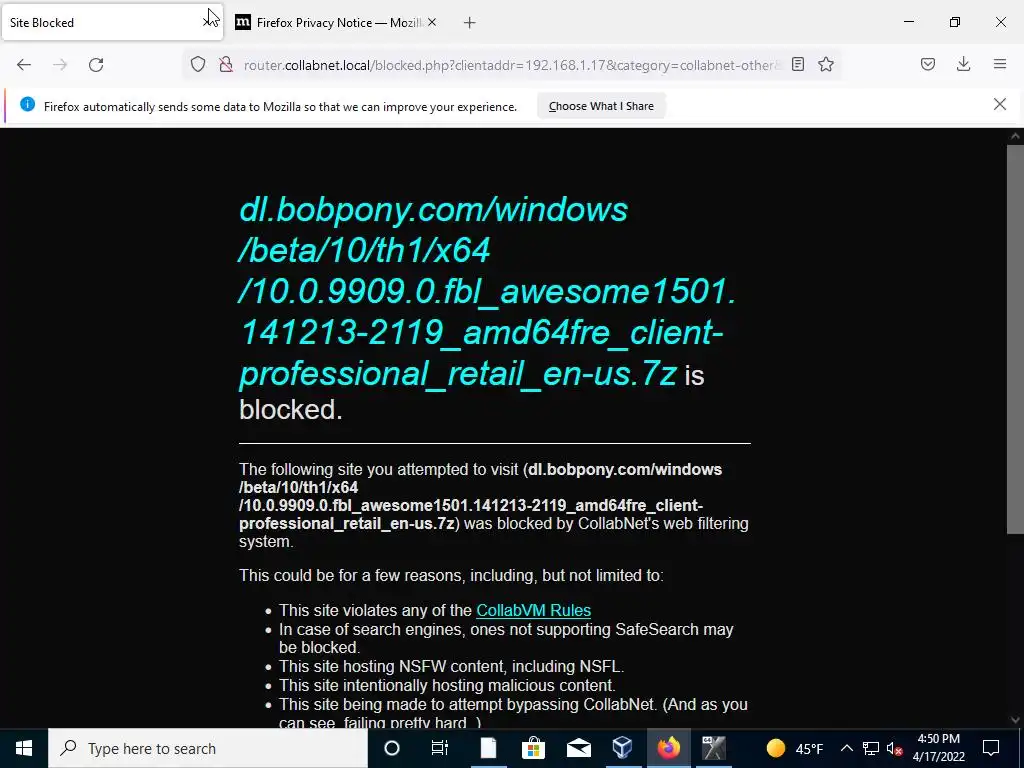1024x768 pixels.
Task: Click the Choose What I Share button
Action: coord(601,106)
